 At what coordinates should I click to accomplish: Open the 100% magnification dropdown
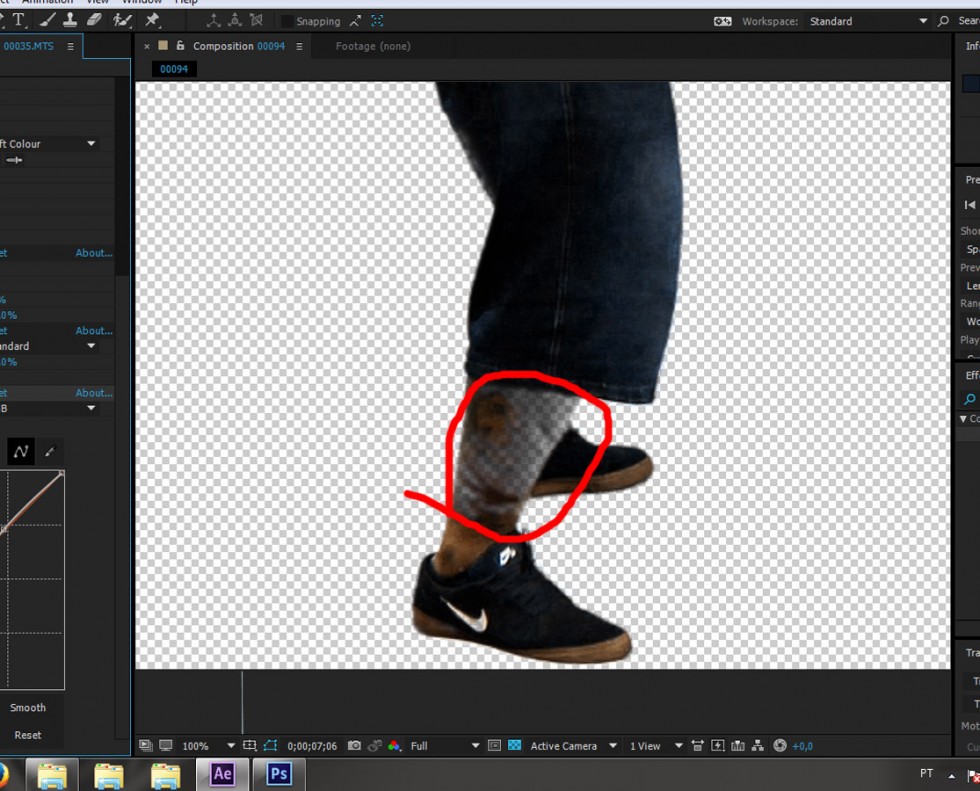click(x=231, y=746)
